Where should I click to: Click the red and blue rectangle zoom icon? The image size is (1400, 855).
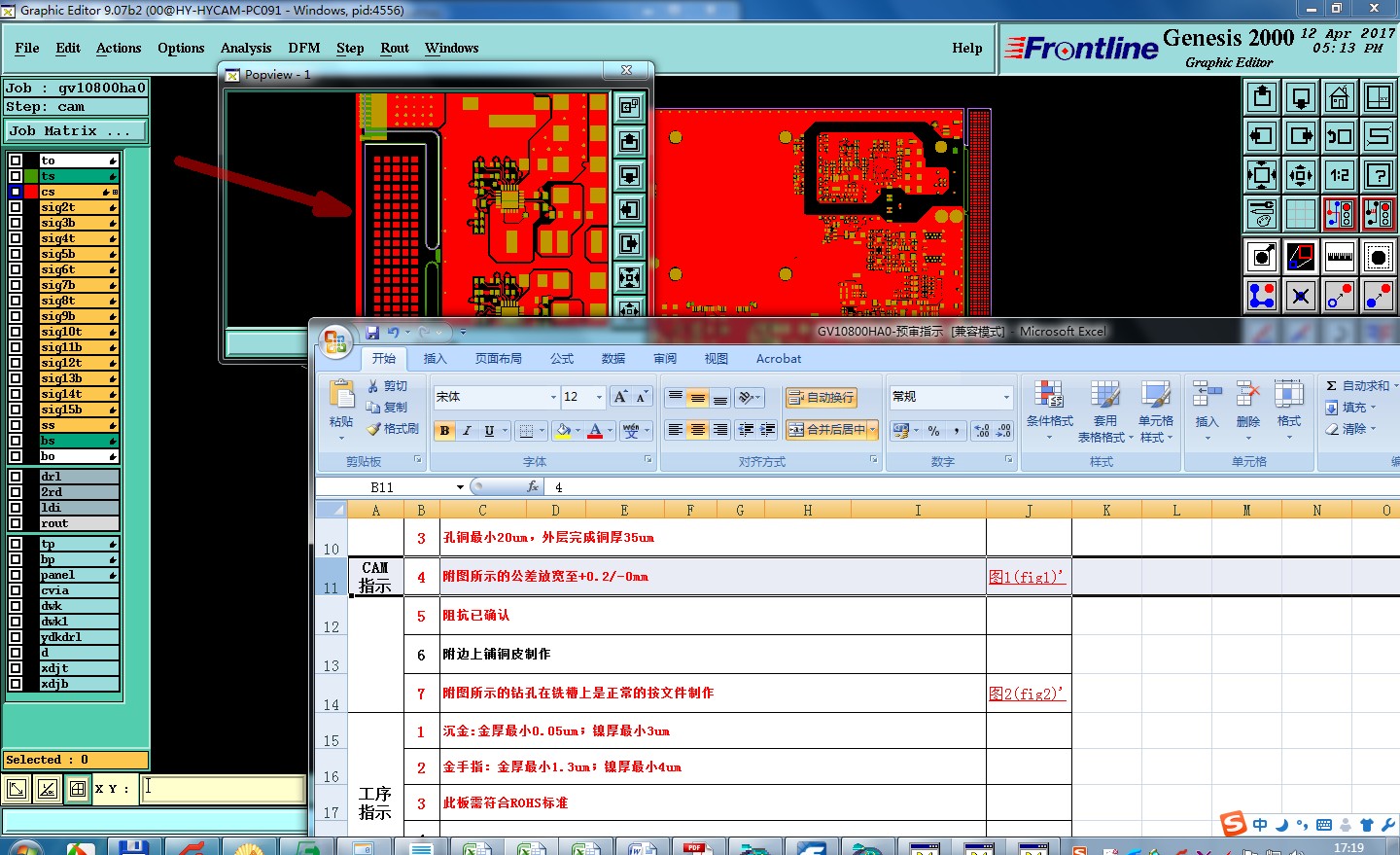tap(1301, 257)
